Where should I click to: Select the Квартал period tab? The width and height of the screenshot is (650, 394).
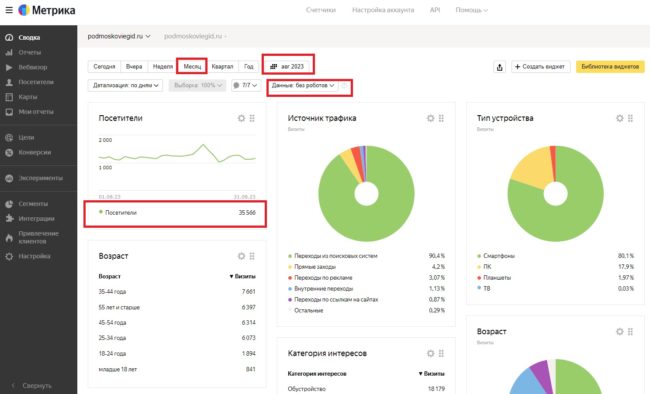pyautogui.click(x=222, y=66)
